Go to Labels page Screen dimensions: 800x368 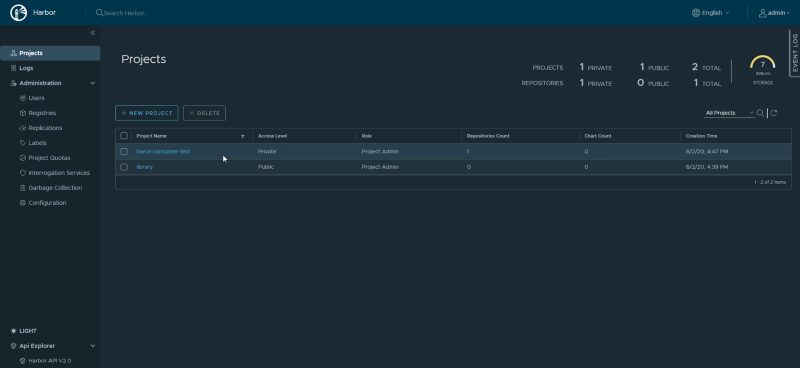37,143
